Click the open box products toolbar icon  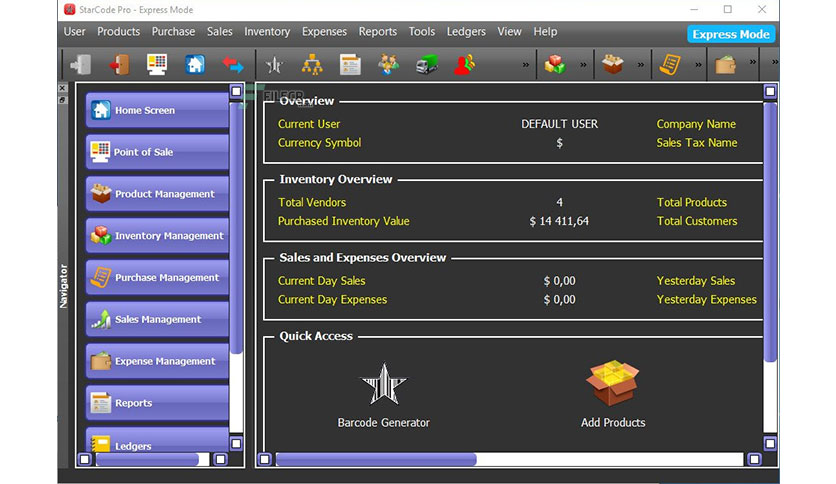pos(612,64)
